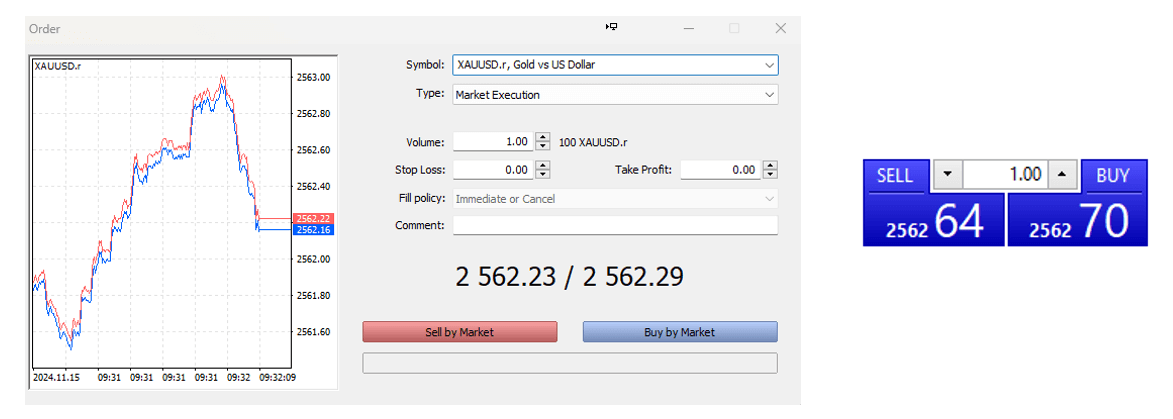Expand the Symbol dropdown list
Image resolution: width=1173 pixels, height=419 pixels.
[768, 65]
